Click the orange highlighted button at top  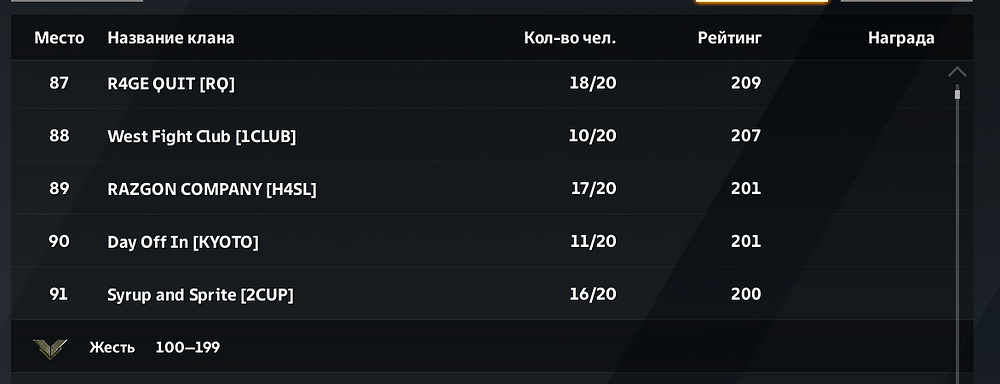761,1
